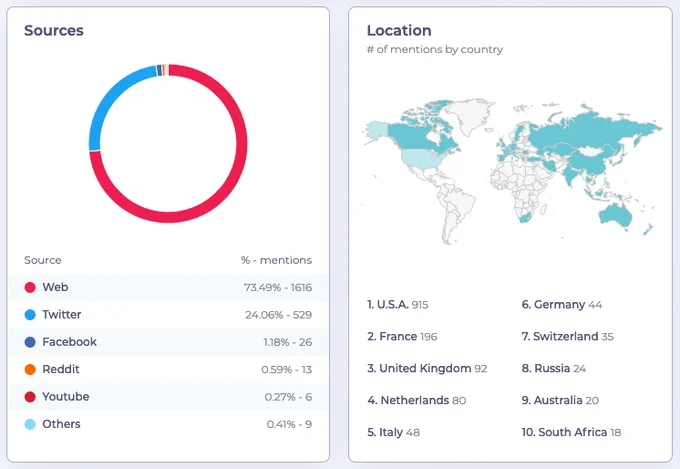Click the value 1.18% - 26
Screen dimensions: 680x469
(288, 342)
